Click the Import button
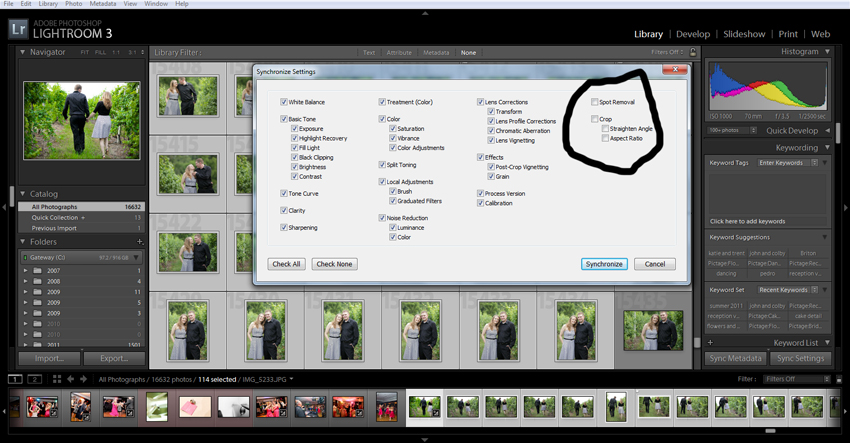The width and height of the screenshot is (850, 443). pyautogui.click(x=49, y=358)
